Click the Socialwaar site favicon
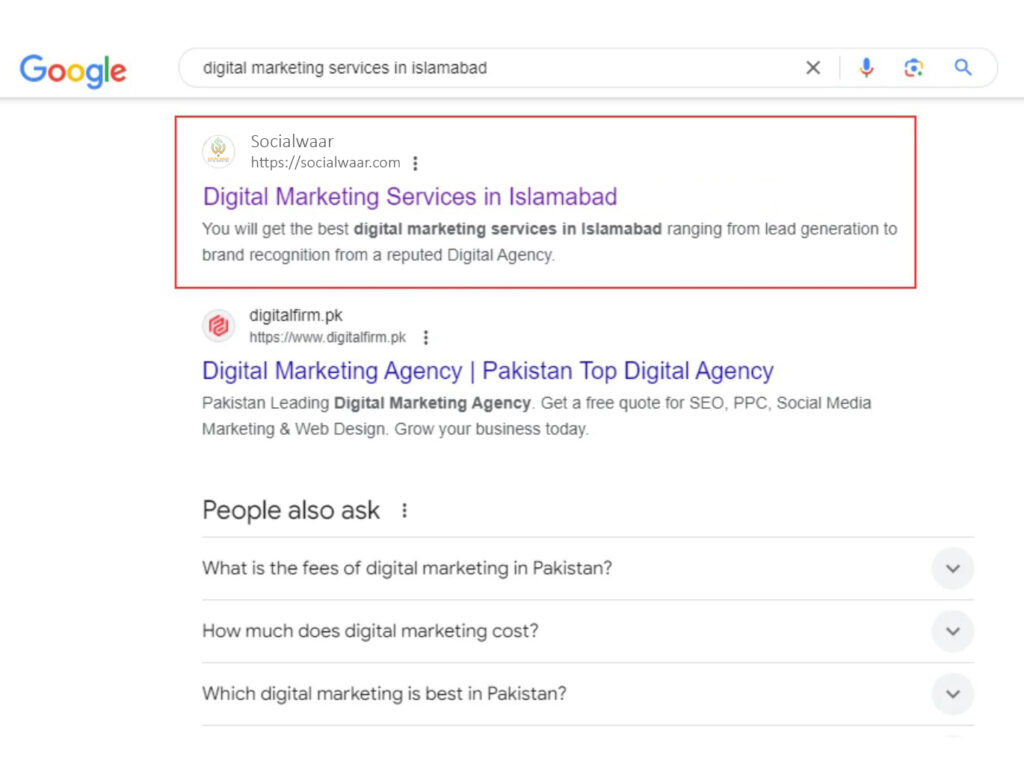Viewport: 1024px width, 783px height. pyautogui.click(x=218, y=151)
